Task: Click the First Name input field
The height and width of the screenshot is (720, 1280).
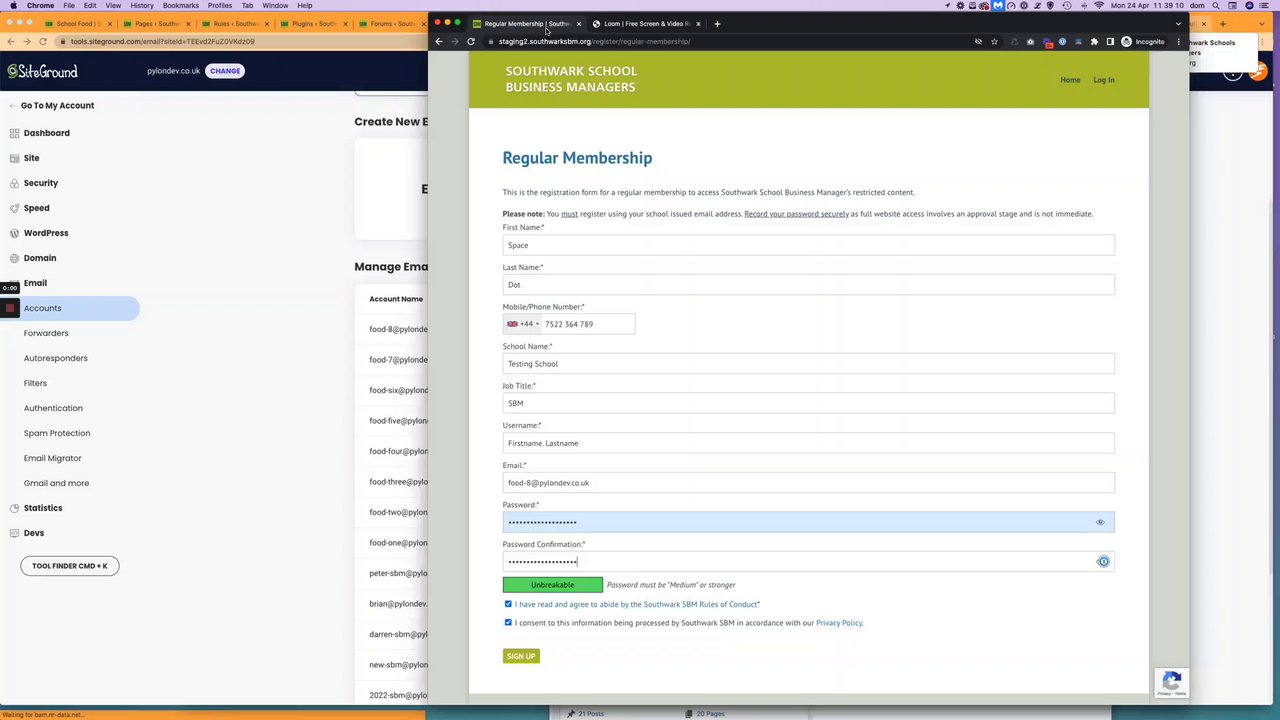Action: [808, 245]
